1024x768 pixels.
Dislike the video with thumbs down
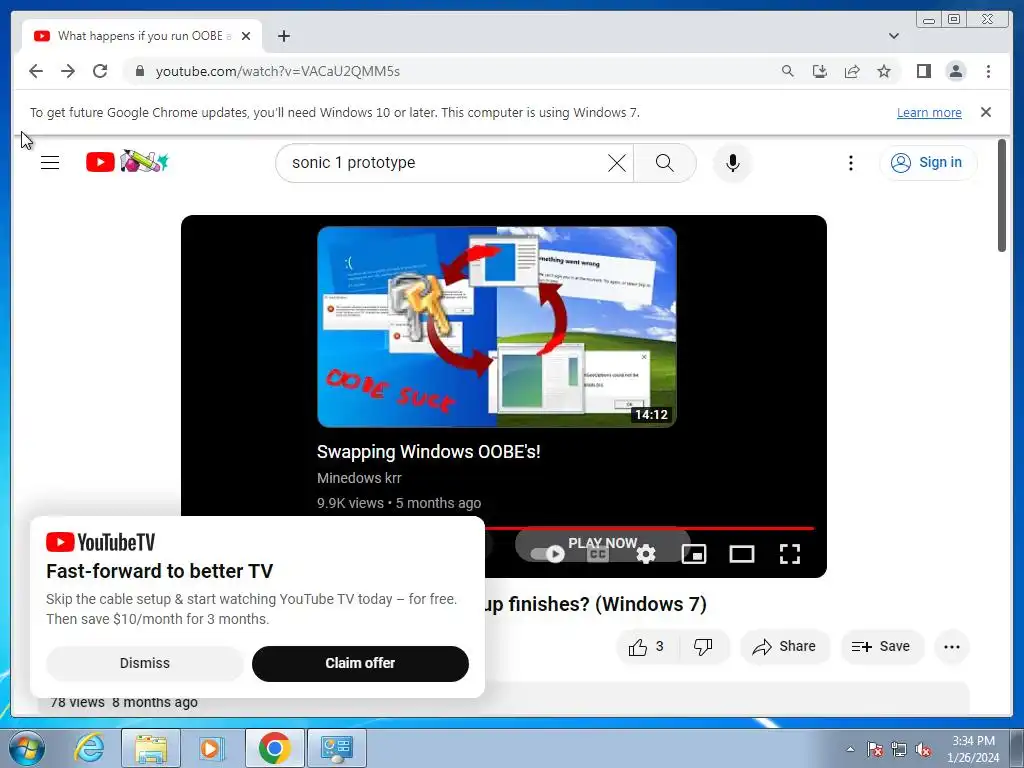coord(703,647)
